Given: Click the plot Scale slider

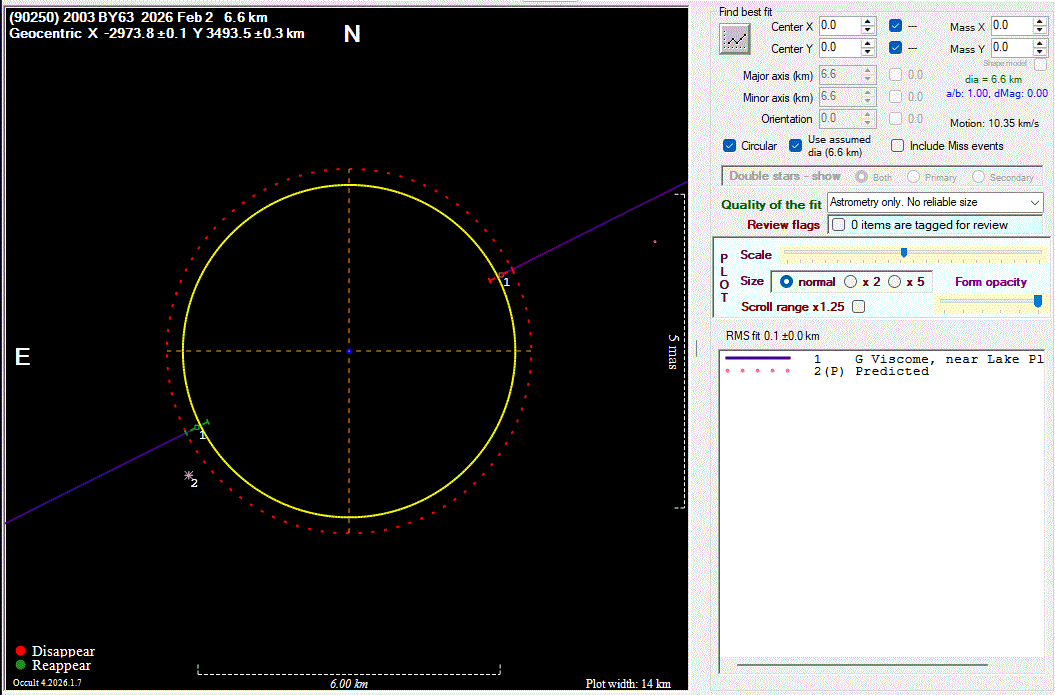Looking at the screenshot, I should point(904,254).
